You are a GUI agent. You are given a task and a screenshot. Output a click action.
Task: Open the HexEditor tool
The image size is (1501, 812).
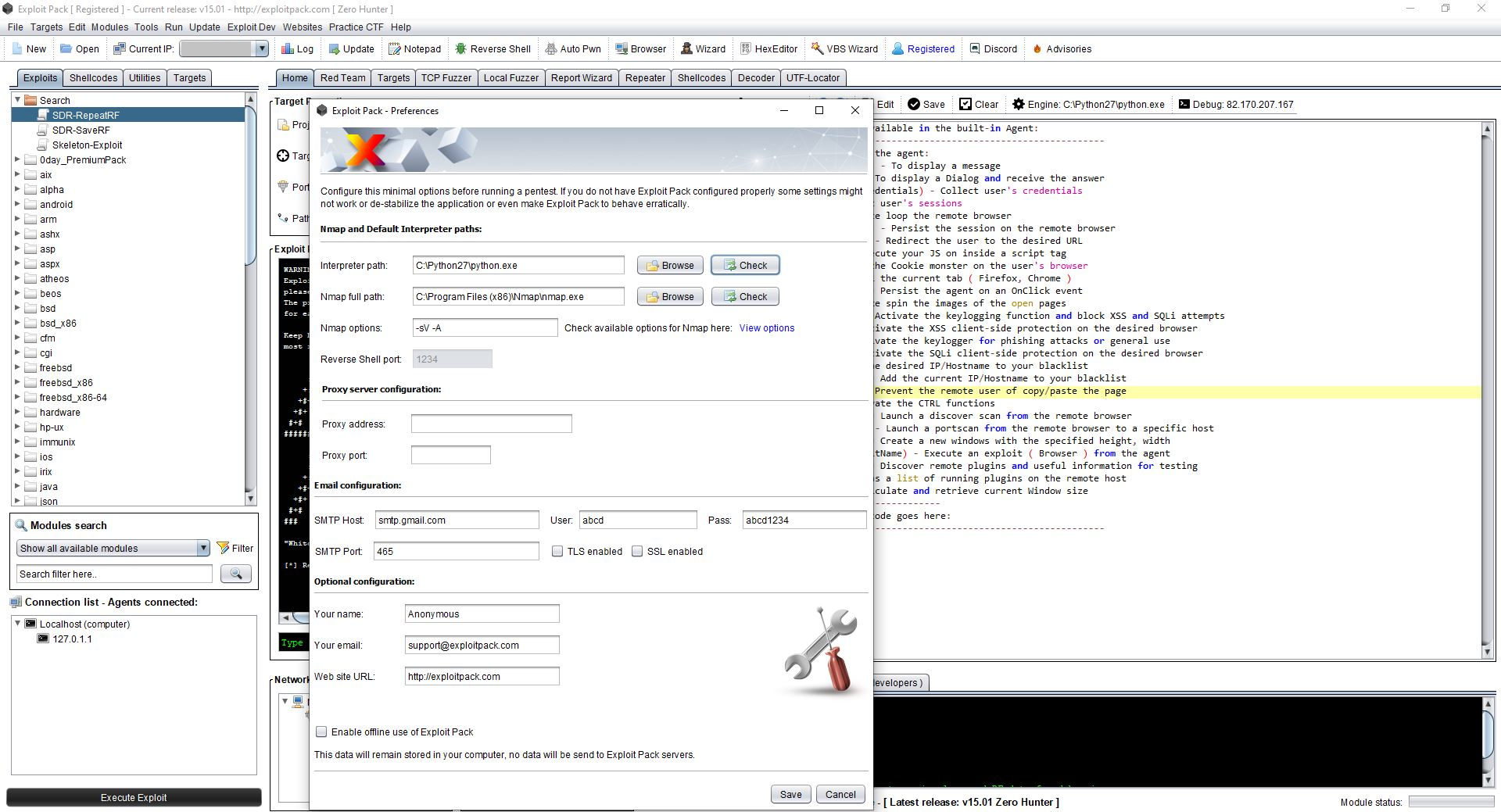coord(768,48)
